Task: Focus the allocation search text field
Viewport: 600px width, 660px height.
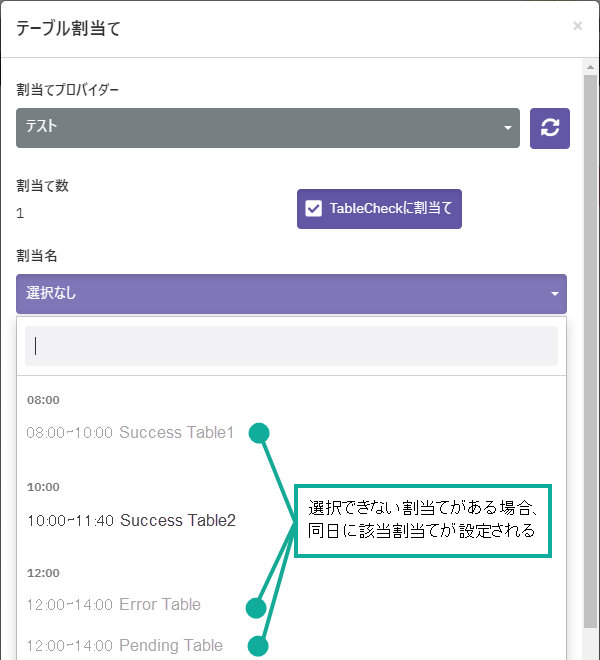Action: pyautogui.click(x=291, y=346)
